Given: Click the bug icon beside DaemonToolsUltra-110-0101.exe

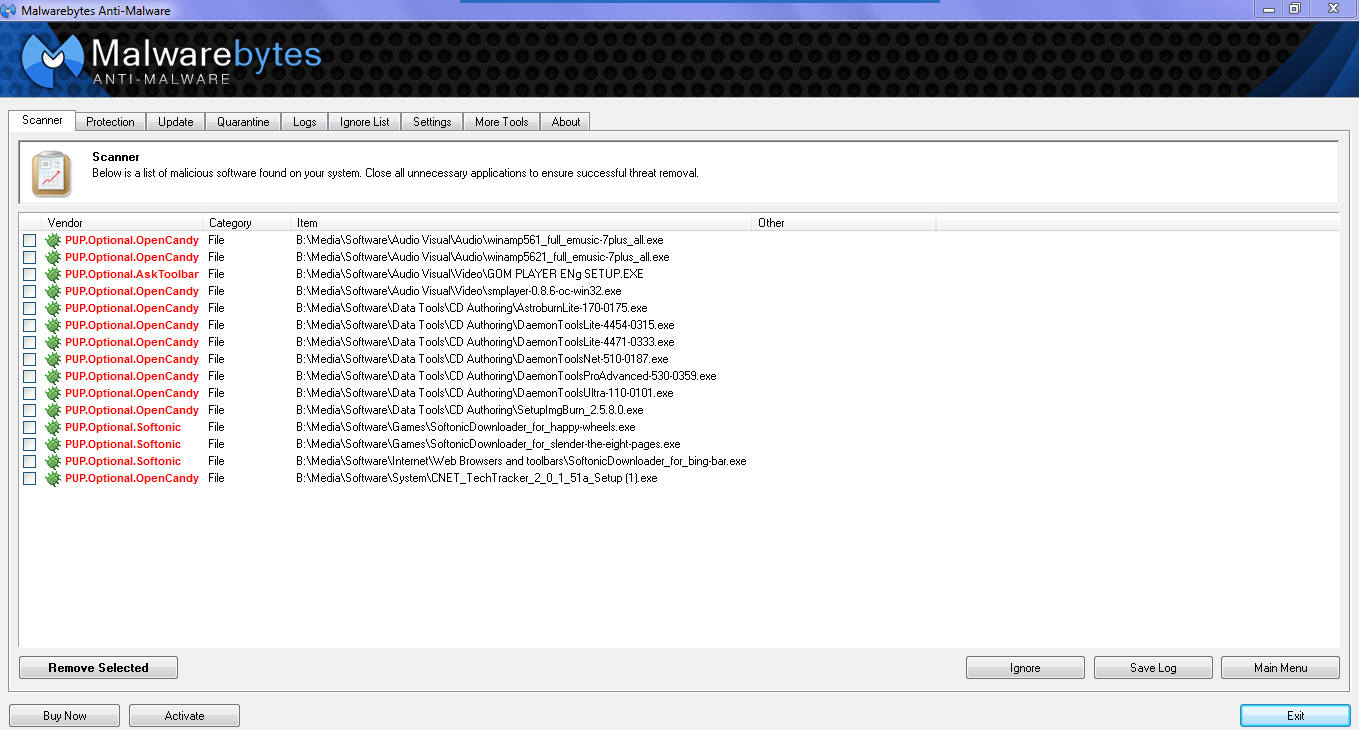Looking at the screenshot, I should tap(53, 393).
